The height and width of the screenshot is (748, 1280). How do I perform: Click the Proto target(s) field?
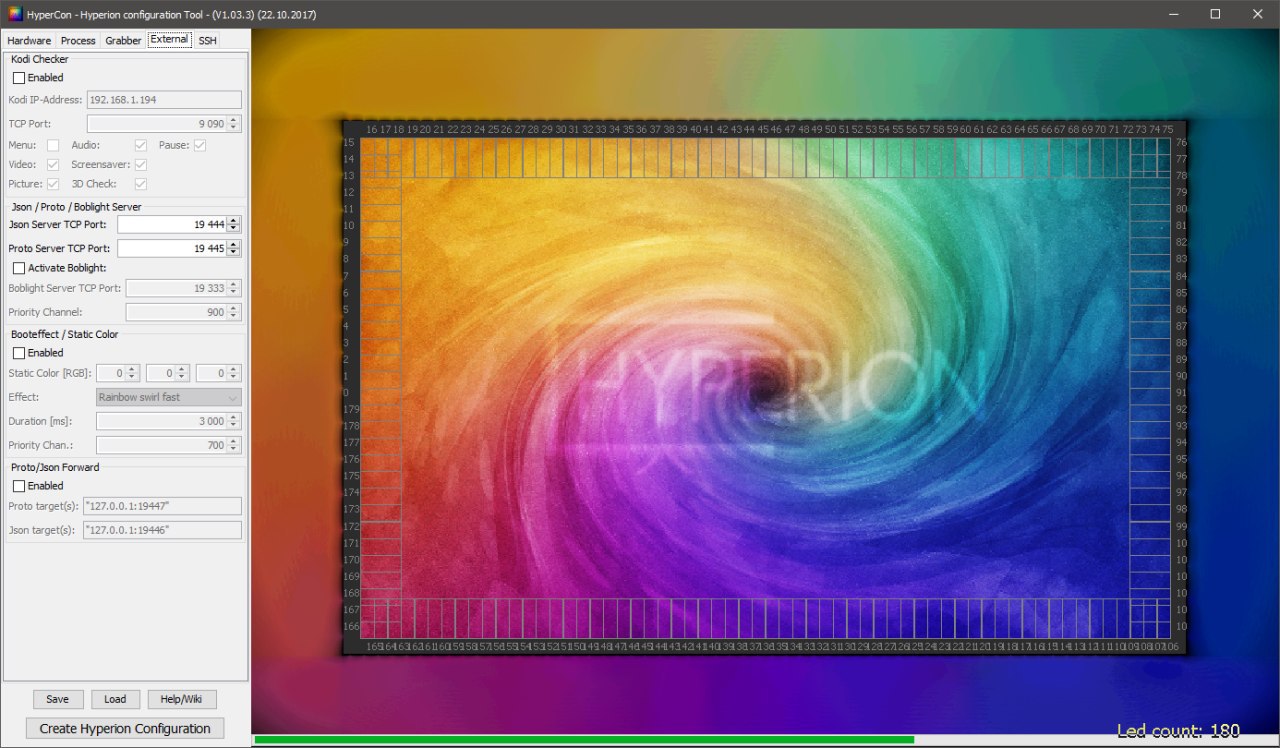click(x=162, y=506)
